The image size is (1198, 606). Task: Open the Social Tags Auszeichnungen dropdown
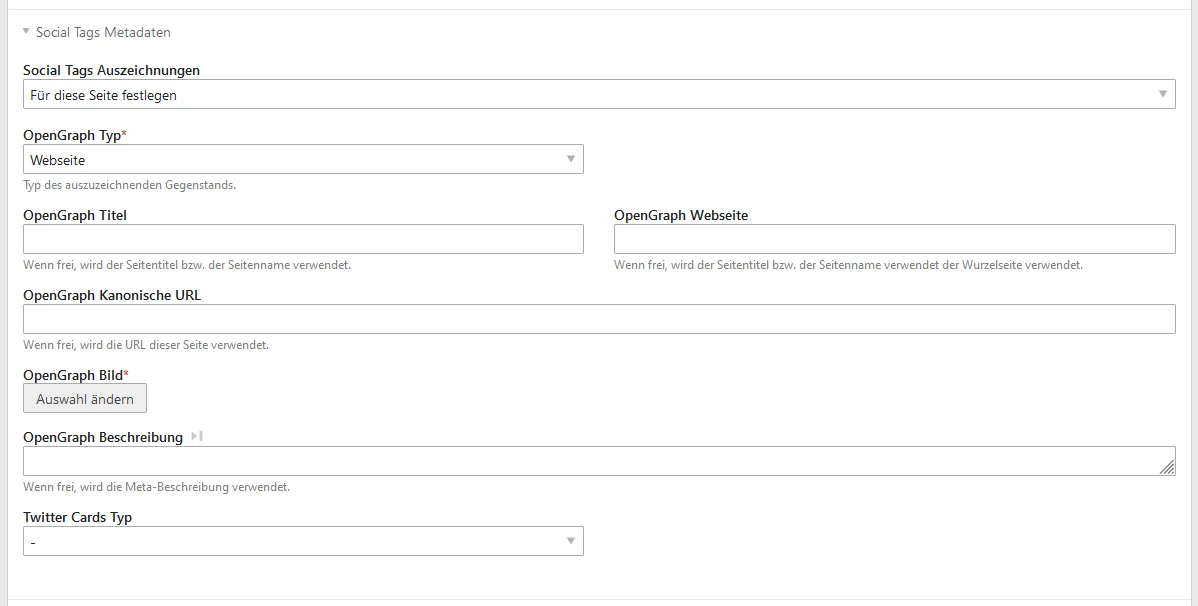598,95
